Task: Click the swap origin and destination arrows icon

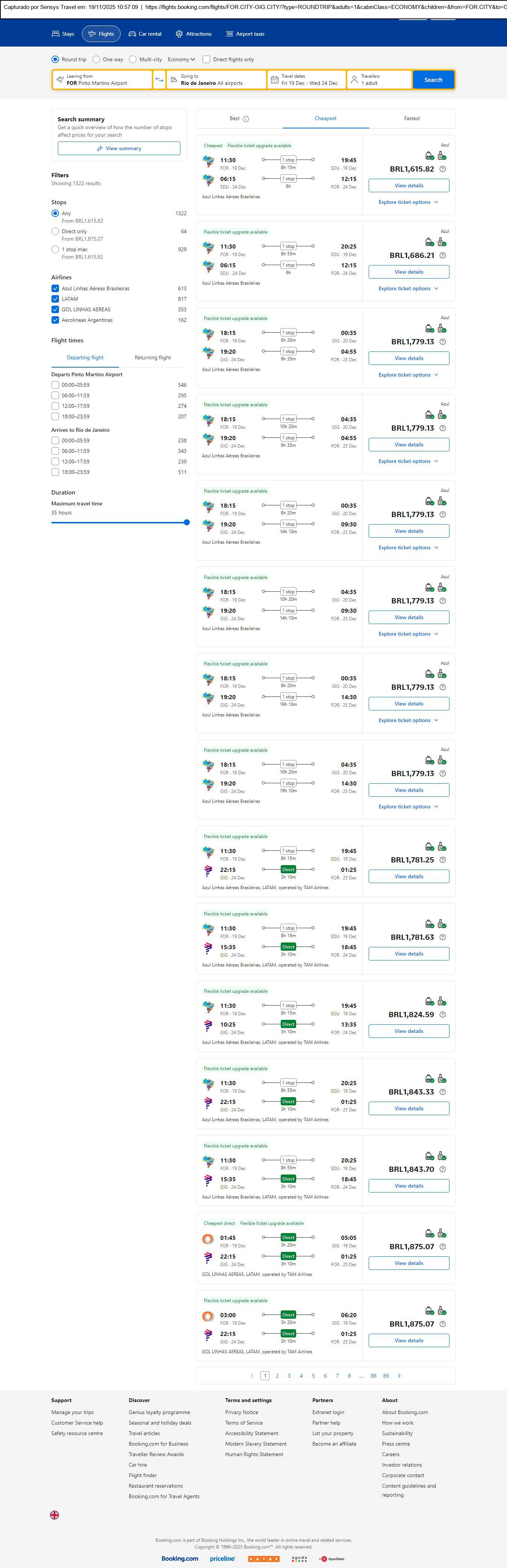Action: (159, 80)
